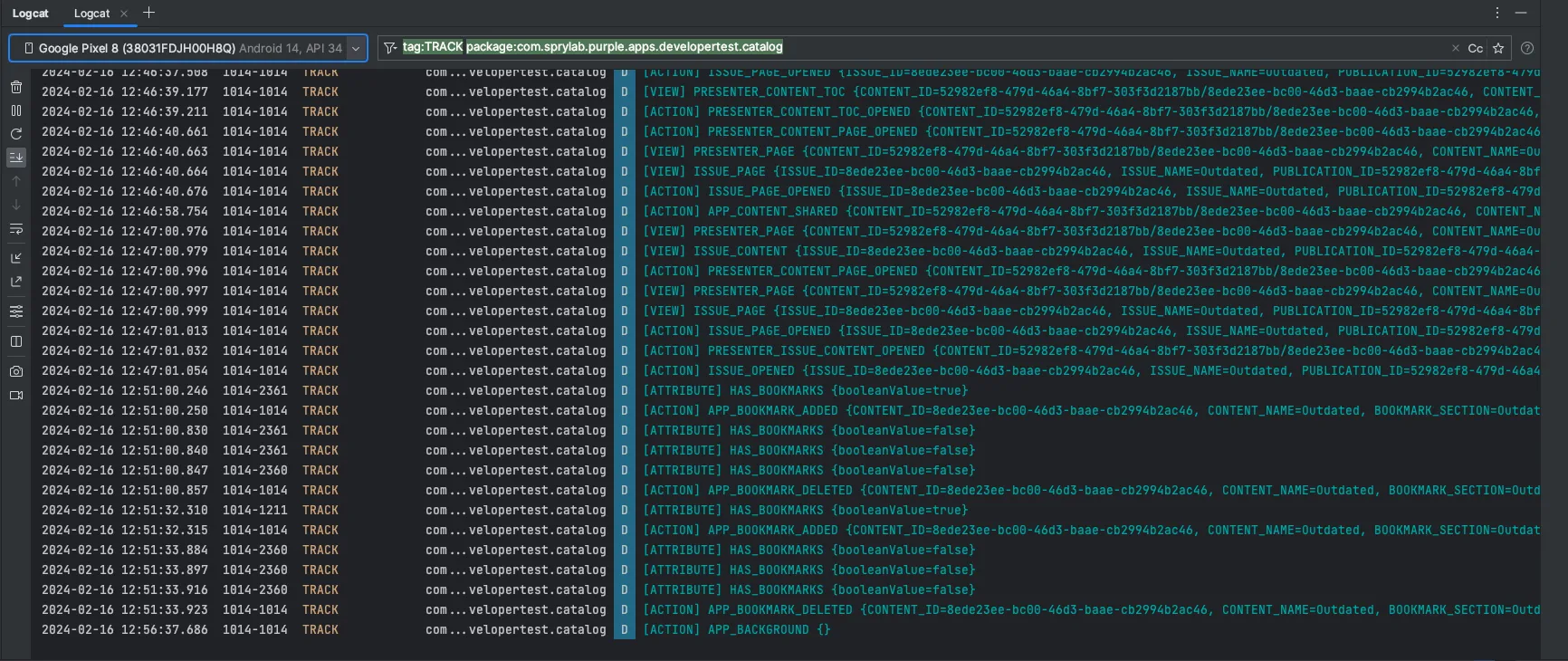The image size is (1568, 661).
Task: Close the second Logcat tab
Action: [x=124, y=14]
